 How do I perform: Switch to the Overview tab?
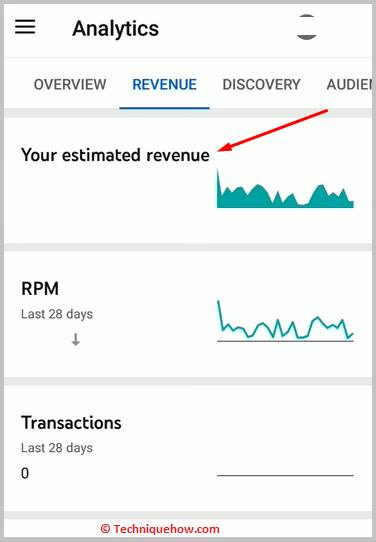tap(70, 84)
